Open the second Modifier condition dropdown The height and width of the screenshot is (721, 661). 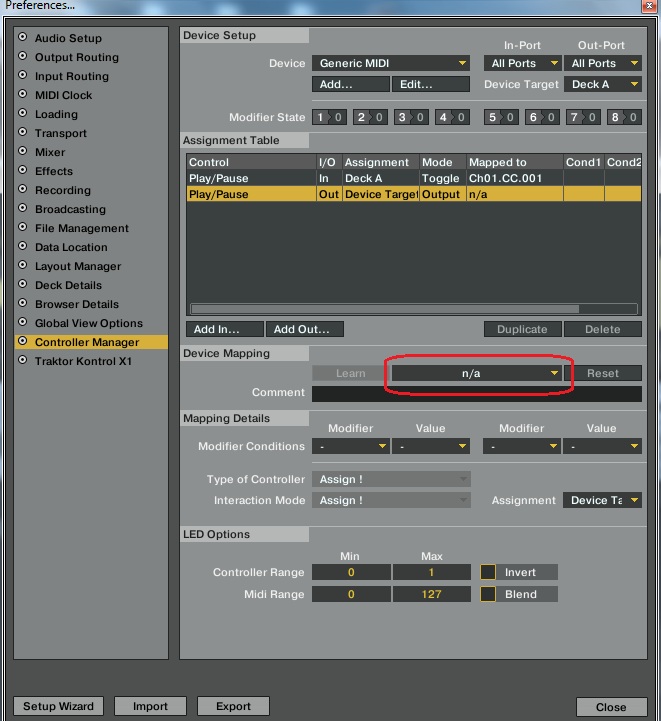(x=522, y=446)
